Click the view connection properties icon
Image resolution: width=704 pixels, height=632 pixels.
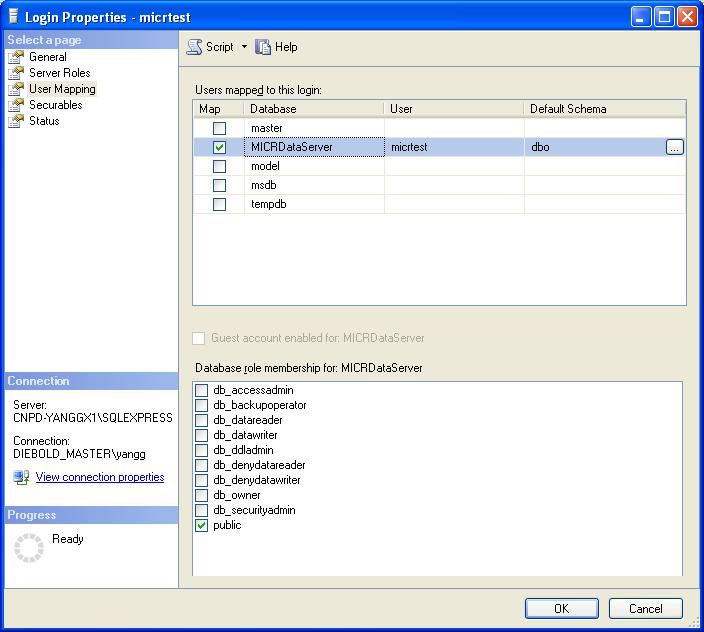[x=21, y=478]
